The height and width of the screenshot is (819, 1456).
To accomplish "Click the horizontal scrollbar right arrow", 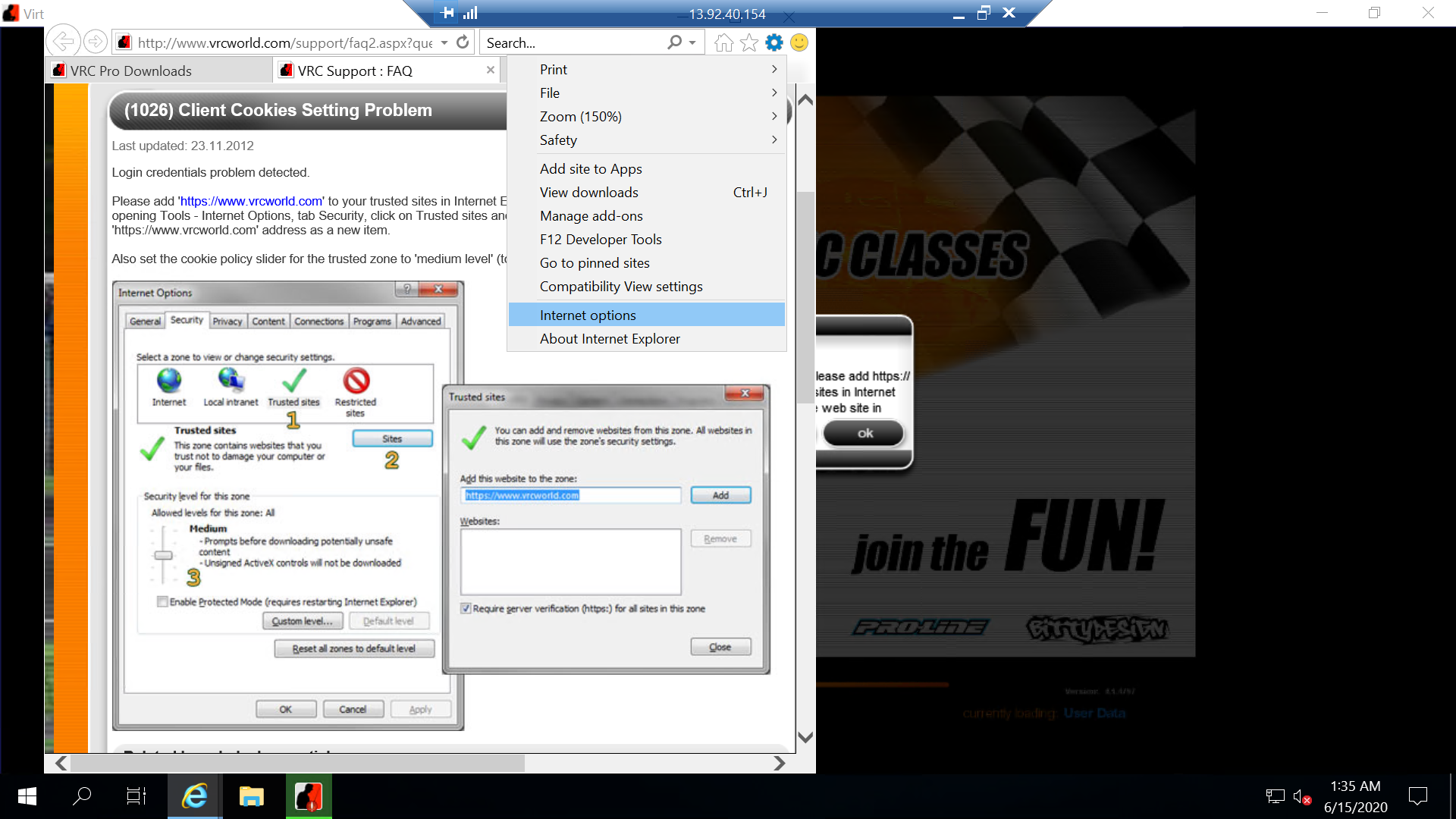I will [779, 763].
